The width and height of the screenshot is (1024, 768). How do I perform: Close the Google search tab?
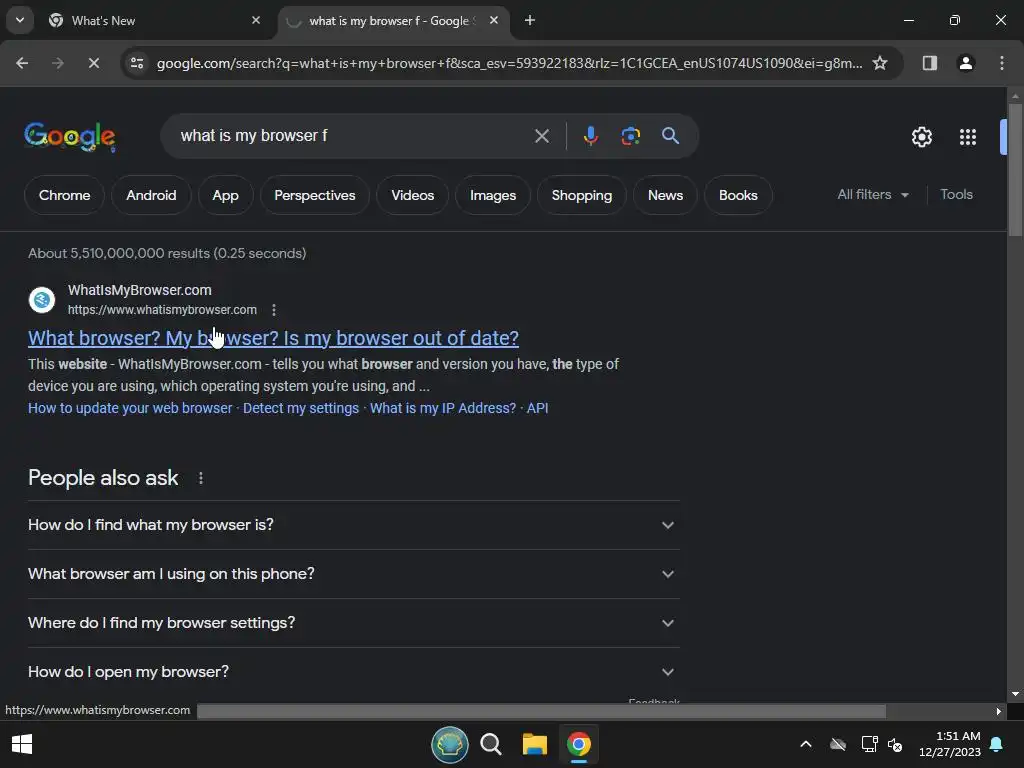tap(494, 20)
